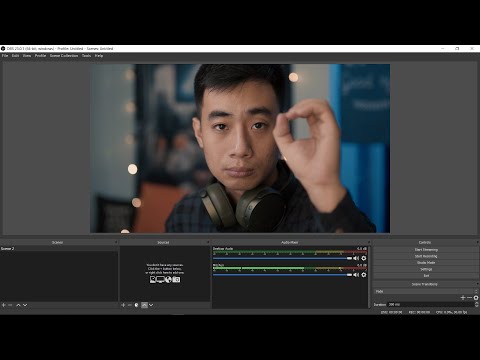This screenshot has width=480, height=360.
Task: Mute the Desktop Audio channel
Action: pyautogui.click(x=356, y=258)
